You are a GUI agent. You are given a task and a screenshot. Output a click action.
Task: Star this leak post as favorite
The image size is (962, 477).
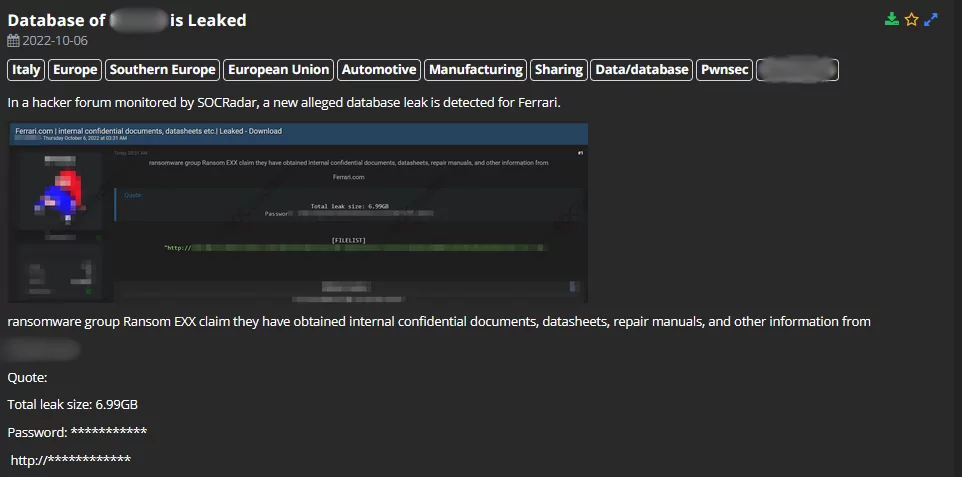(x=912, y=20)
